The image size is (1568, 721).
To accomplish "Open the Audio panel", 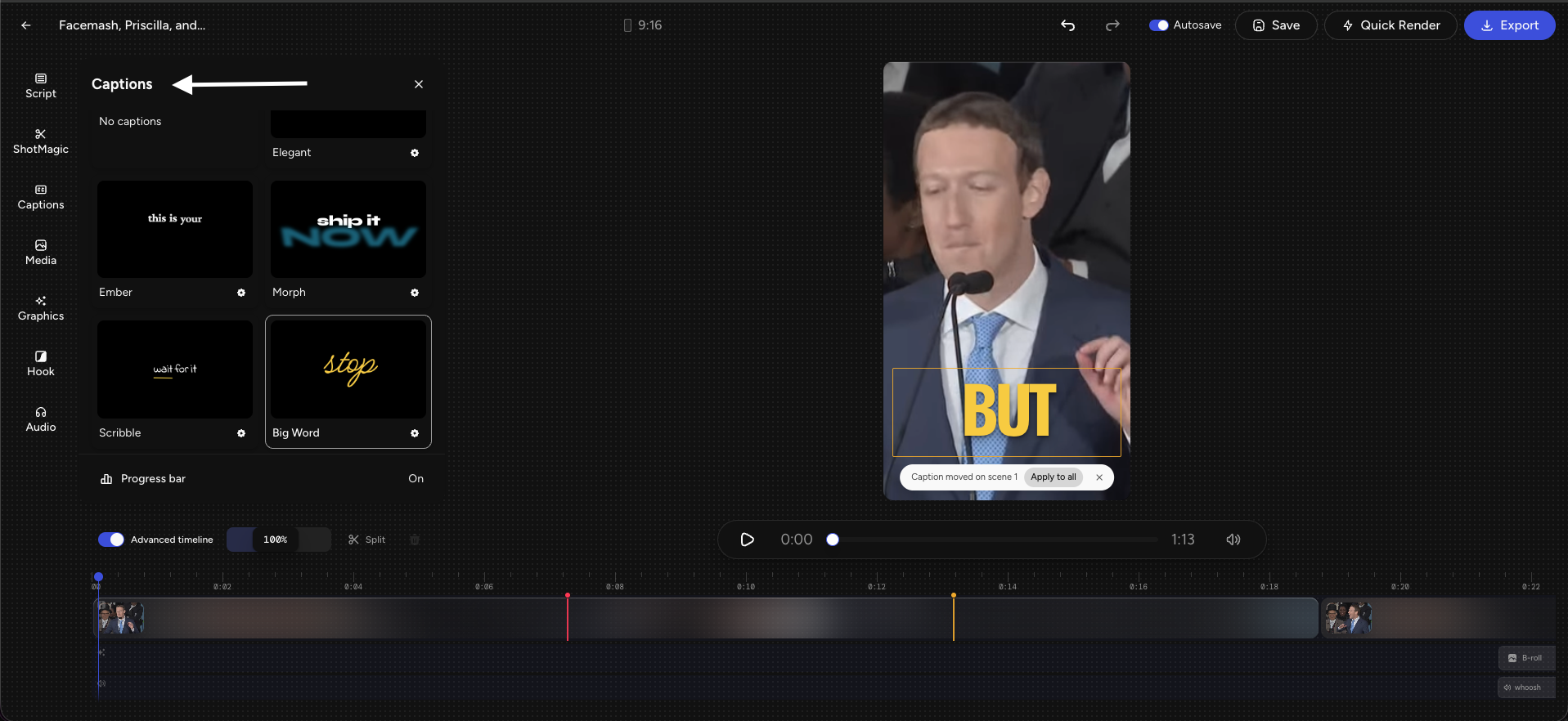I will (x=41, y=419).
